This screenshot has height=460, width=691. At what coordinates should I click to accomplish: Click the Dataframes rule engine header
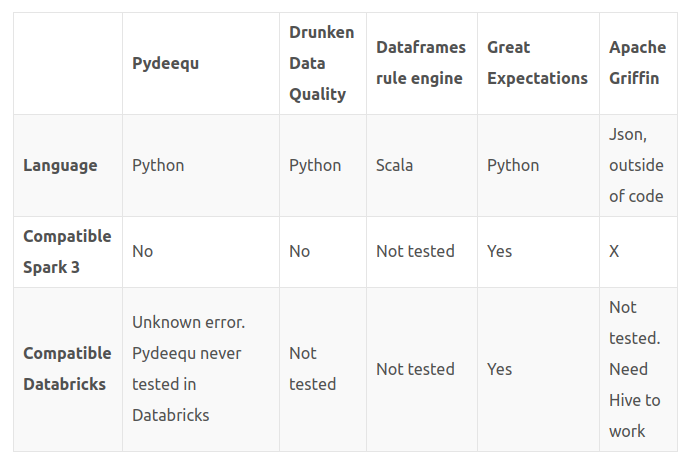[419, 63]
